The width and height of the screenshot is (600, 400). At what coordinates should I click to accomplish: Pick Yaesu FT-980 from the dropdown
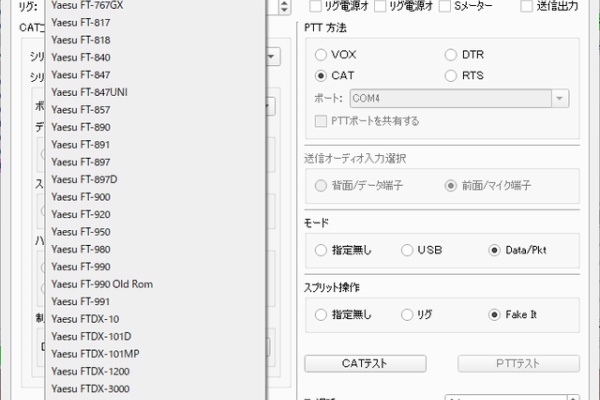pos(155,250)
